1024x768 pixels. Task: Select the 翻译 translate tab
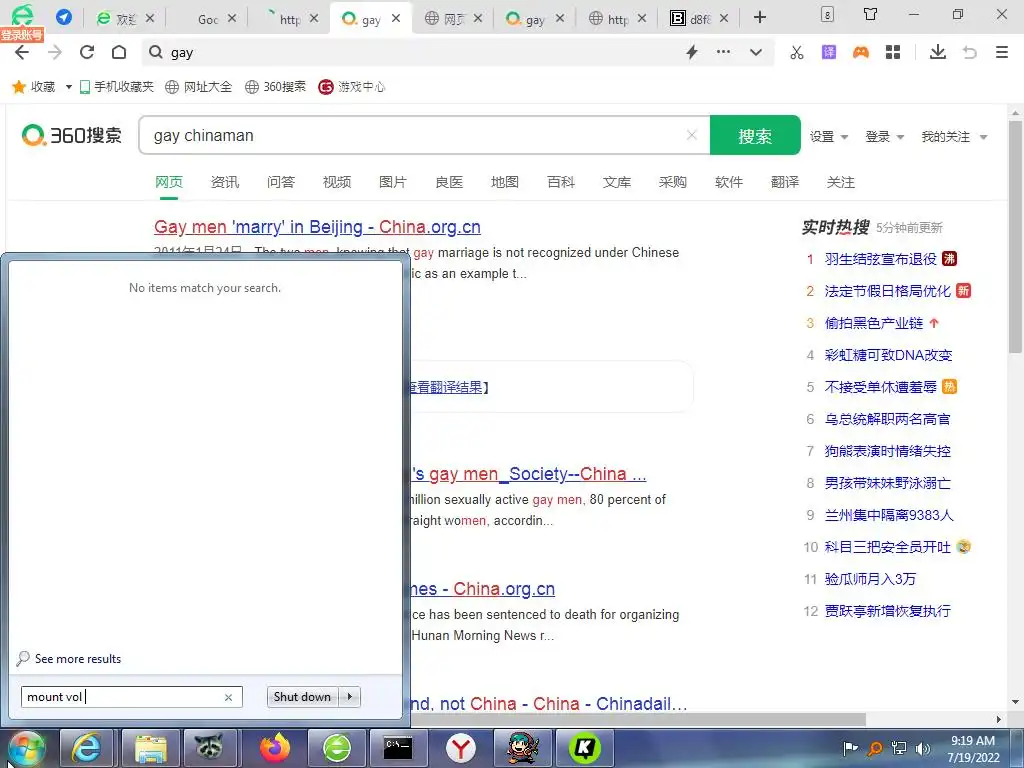click(784, 182)
